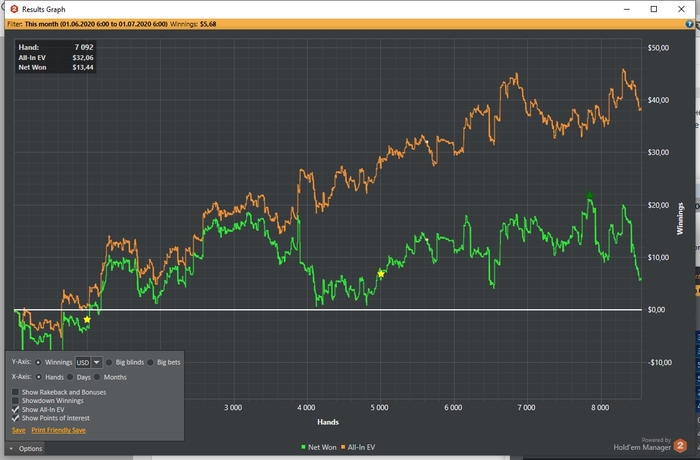Uncheck Show Points of Interest checkbox
The height and width of the screenshot is (460, 700).
15,418
